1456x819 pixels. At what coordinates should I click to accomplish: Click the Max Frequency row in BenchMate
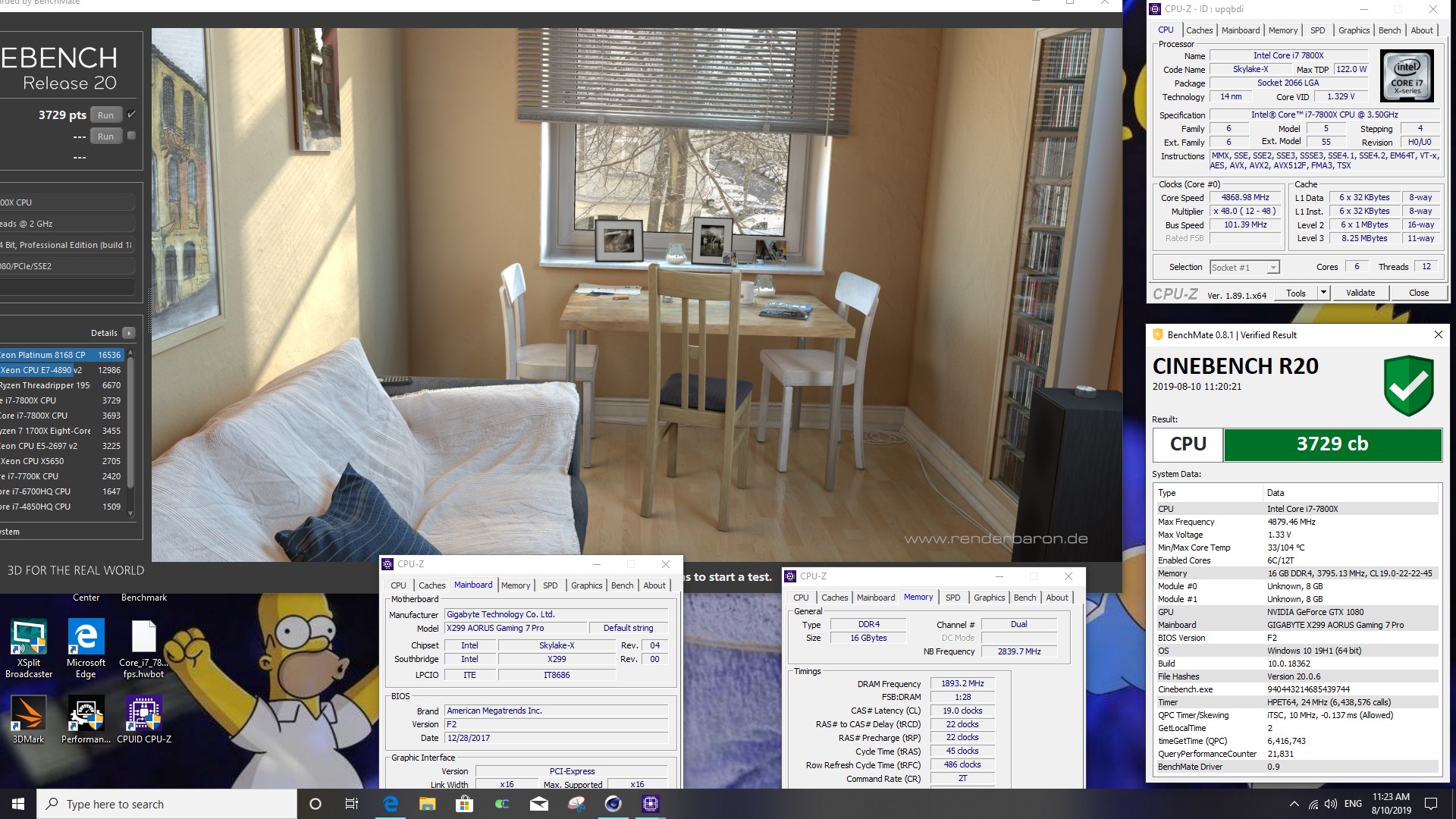pos(1297,522)
